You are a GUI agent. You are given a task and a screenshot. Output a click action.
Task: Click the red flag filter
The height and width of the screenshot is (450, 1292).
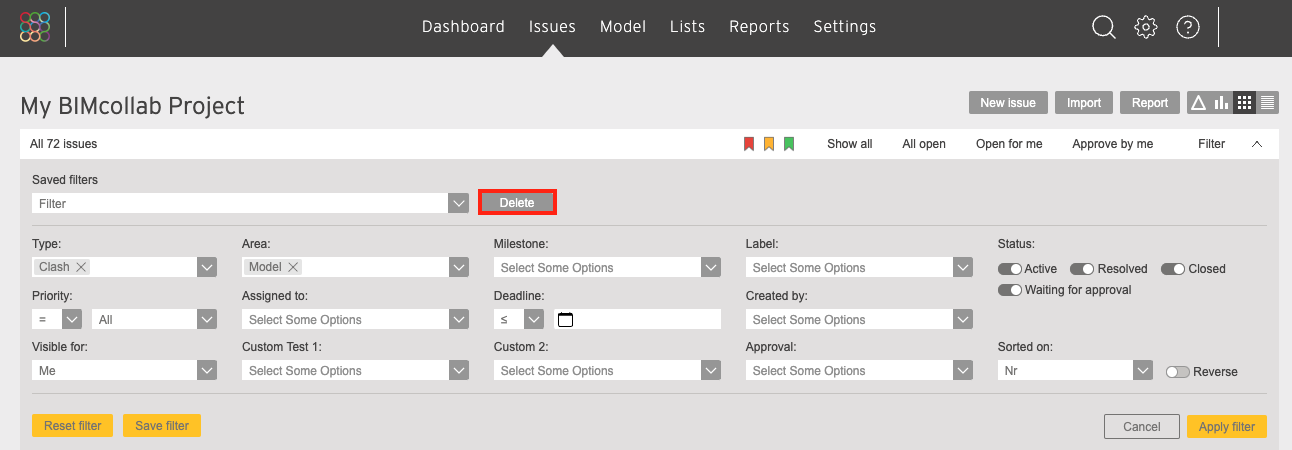(x=749, y=144)
